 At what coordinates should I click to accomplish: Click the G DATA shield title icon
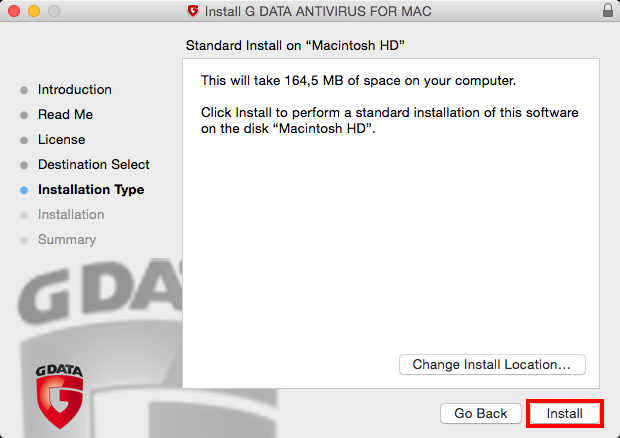coord(193,11)
